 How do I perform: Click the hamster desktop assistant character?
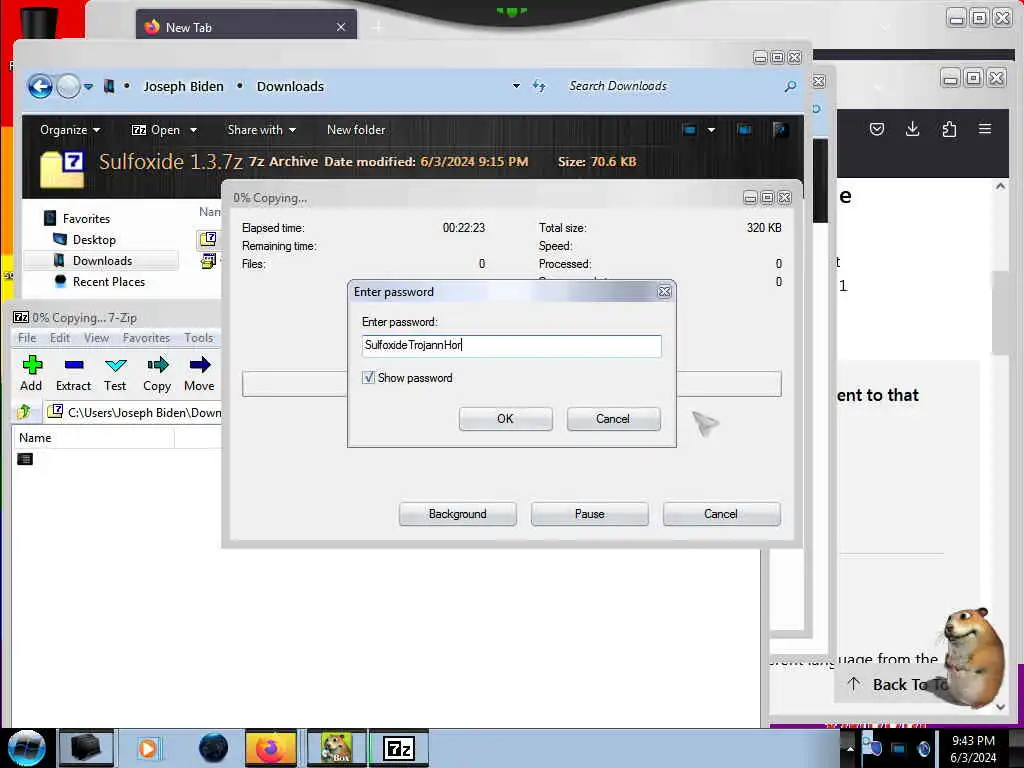(x=974, y=660)
